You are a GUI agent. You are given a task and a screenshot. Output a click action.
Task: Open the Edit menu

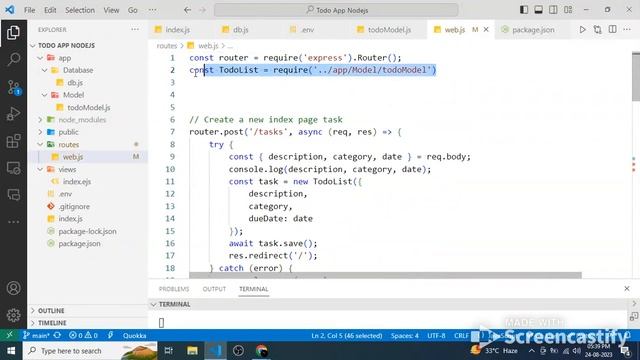pyautogui.click(x=50, y=10)
